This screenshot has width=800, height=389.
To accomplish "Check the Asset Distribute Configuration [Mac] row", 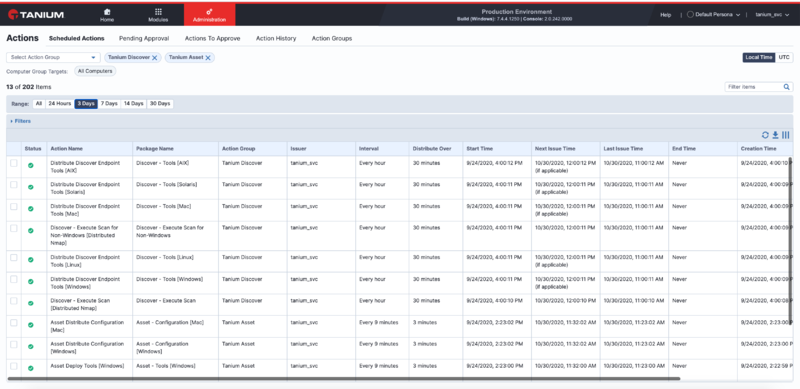I will [14, 323].
